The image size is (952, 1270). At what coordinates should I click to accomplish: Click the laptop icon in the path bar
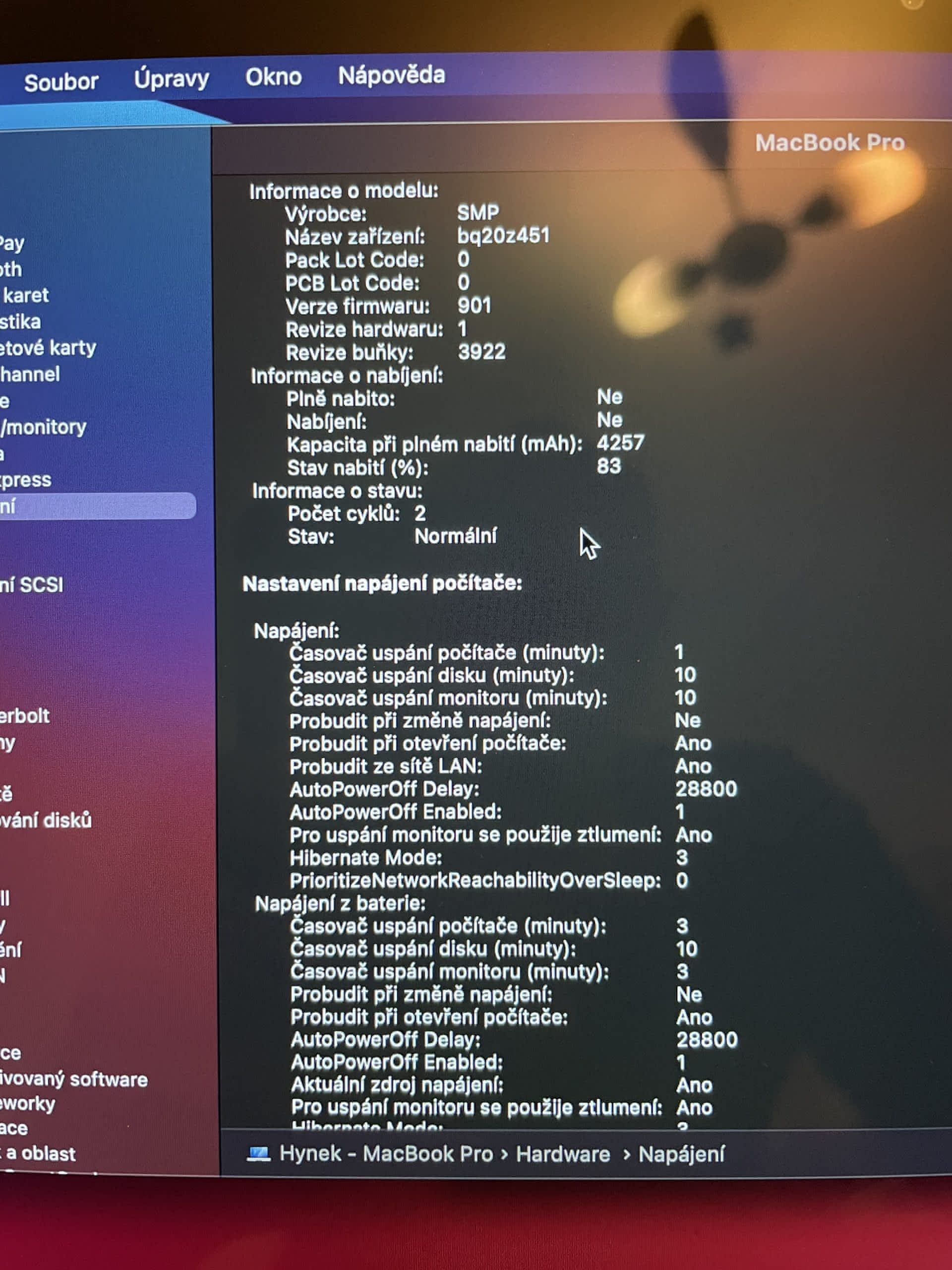(258, 1153)
